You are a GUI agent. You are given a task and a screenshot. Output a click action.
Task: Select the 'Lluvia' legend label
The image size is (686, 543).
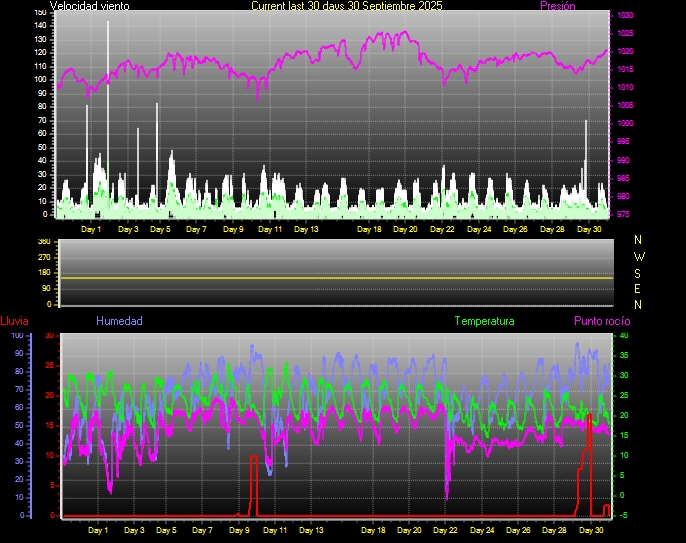tap(14, 321)
